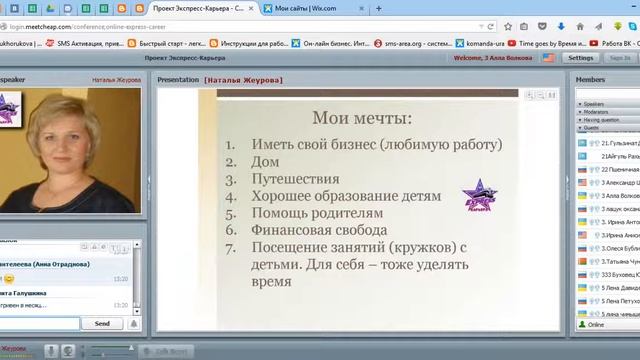
Task: Open downloads via blue arrow icon
Action: click(561, 27)
